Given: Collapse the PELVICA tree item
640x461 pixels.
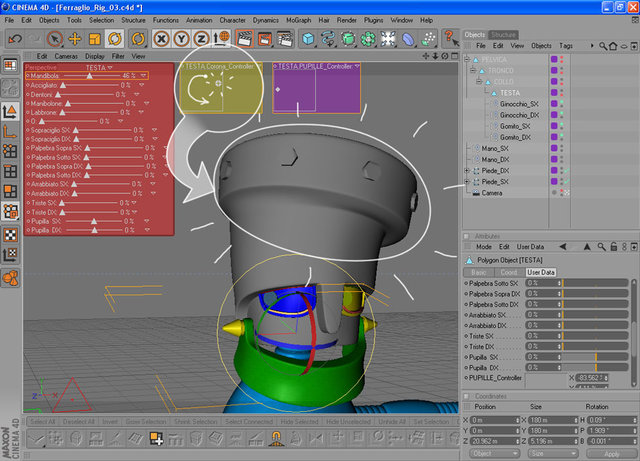Looking at the screenshot, I should point(467,60).
